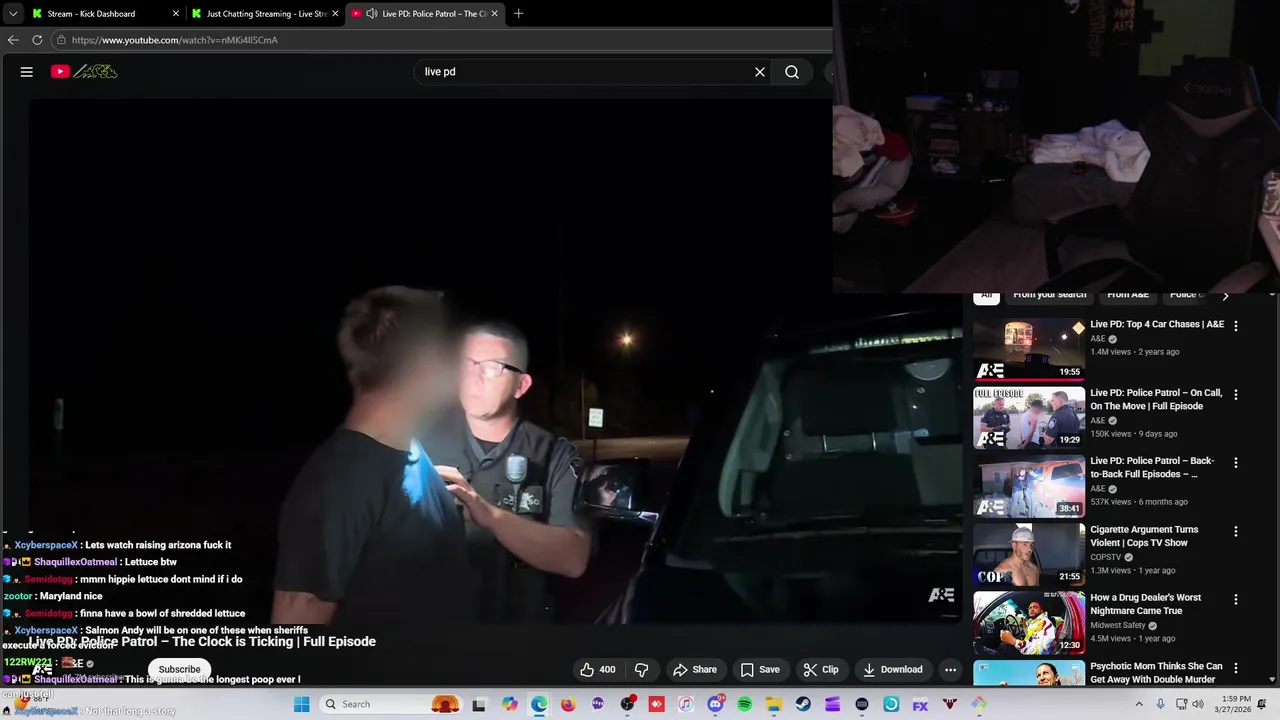Open Spotify from the taskbar
The width and height of the screenshot is (1280, 720).
tap(744, 704)
